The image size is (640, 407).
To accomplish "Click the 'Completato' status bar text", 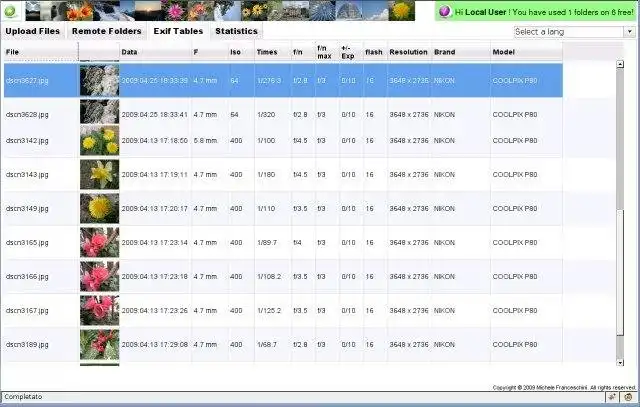I will (x=23, y=396).
